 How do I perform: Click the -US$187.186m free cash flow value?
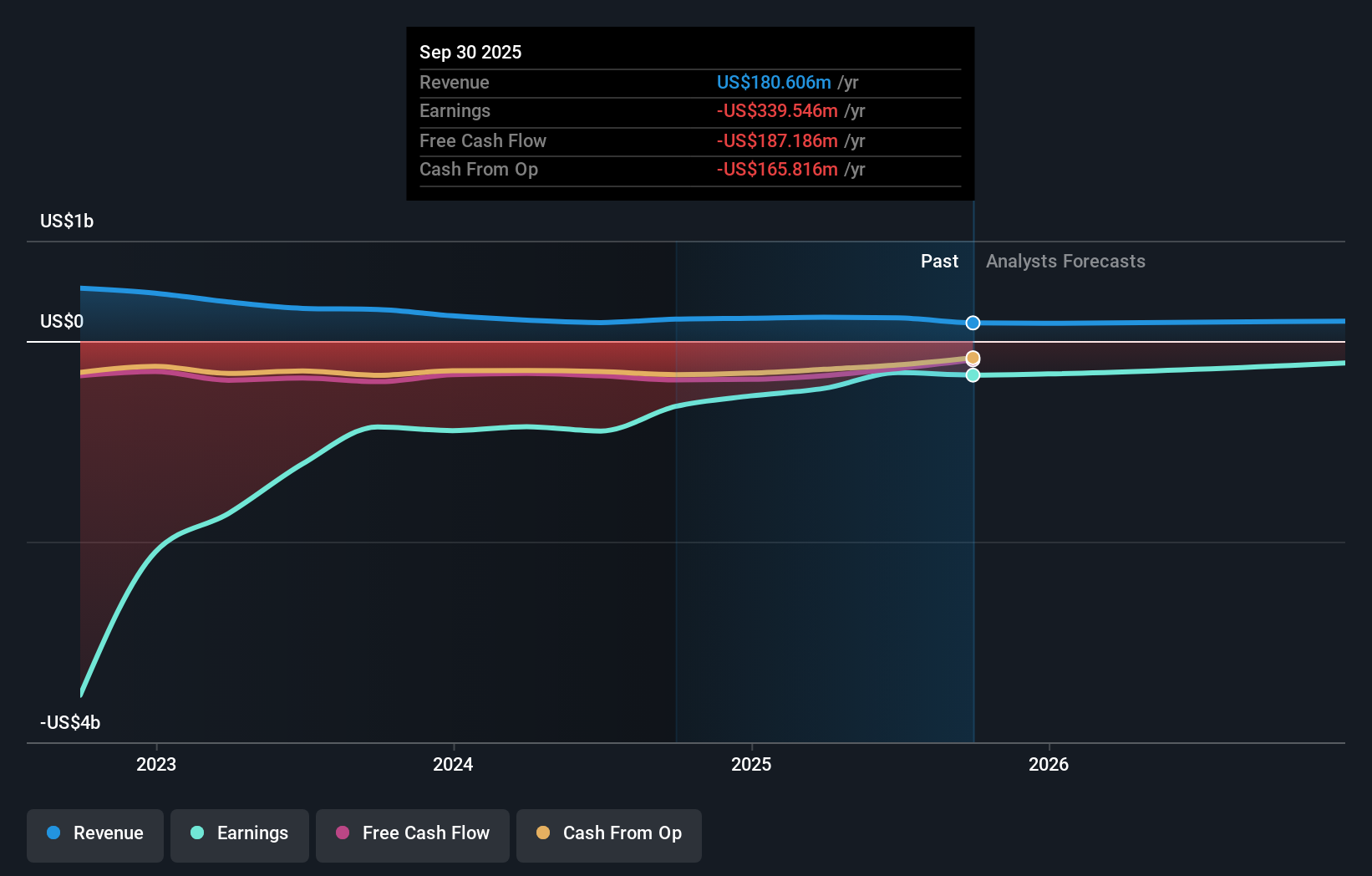point(777,140)
